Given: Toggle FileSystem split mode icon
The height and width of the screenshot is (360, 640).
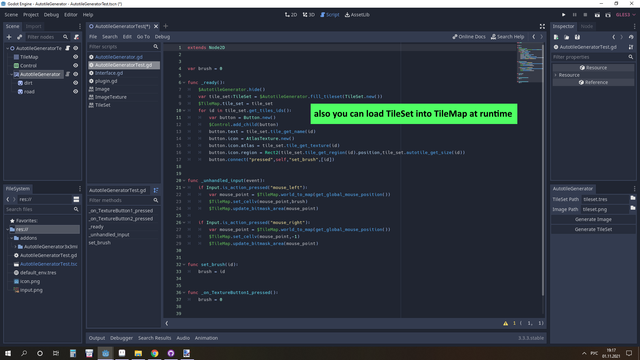Looking at the screenshot, I should click(x=76, y=199).
